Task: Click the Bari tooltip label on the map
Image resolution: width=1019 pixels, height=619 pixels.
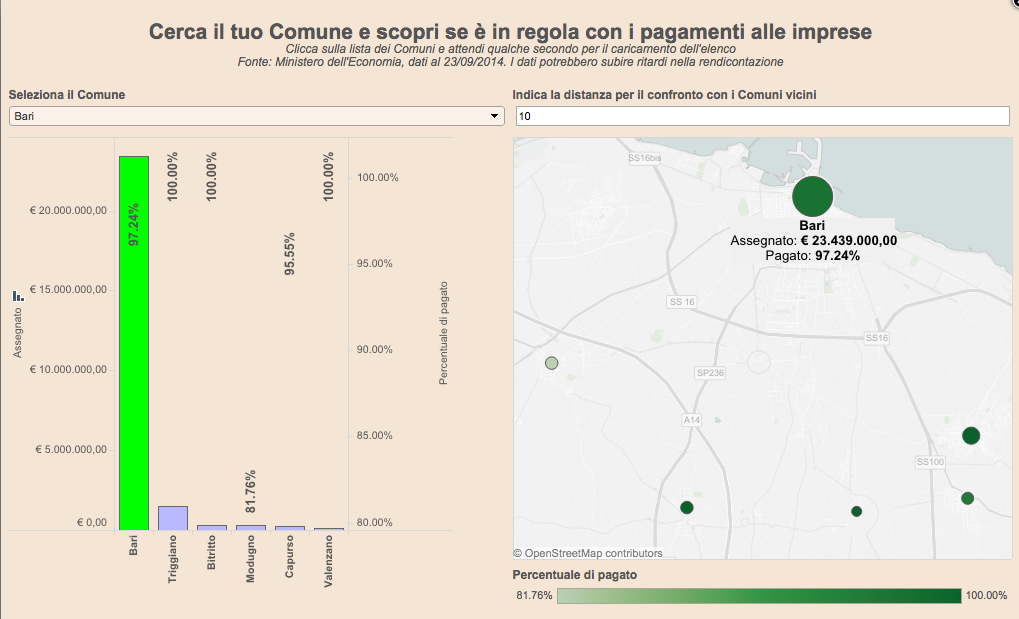Action: click(813, 226)
